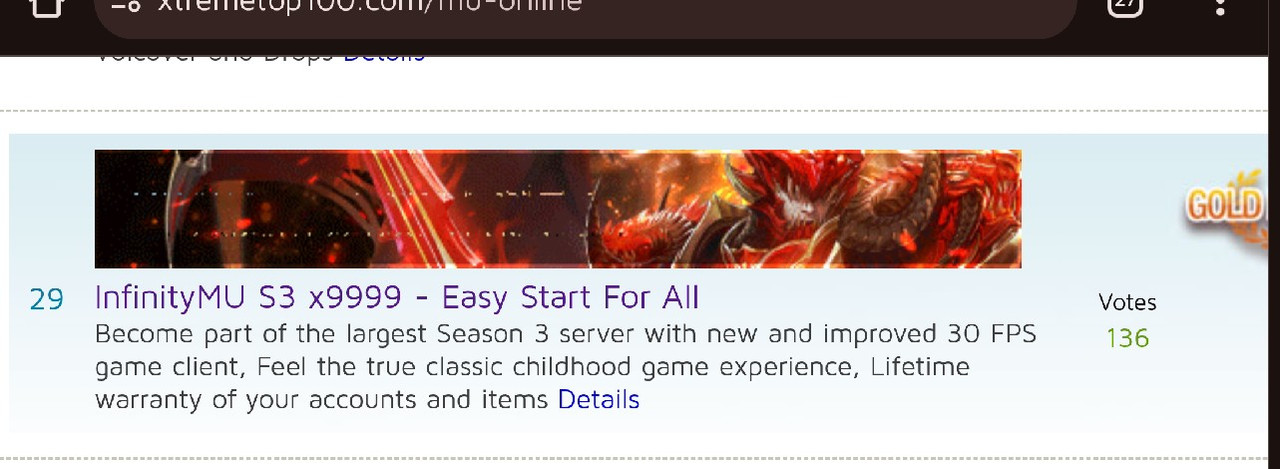Tap the browser home icon
This screenshot has width=1280, height=469.
[x=46, y=6]
